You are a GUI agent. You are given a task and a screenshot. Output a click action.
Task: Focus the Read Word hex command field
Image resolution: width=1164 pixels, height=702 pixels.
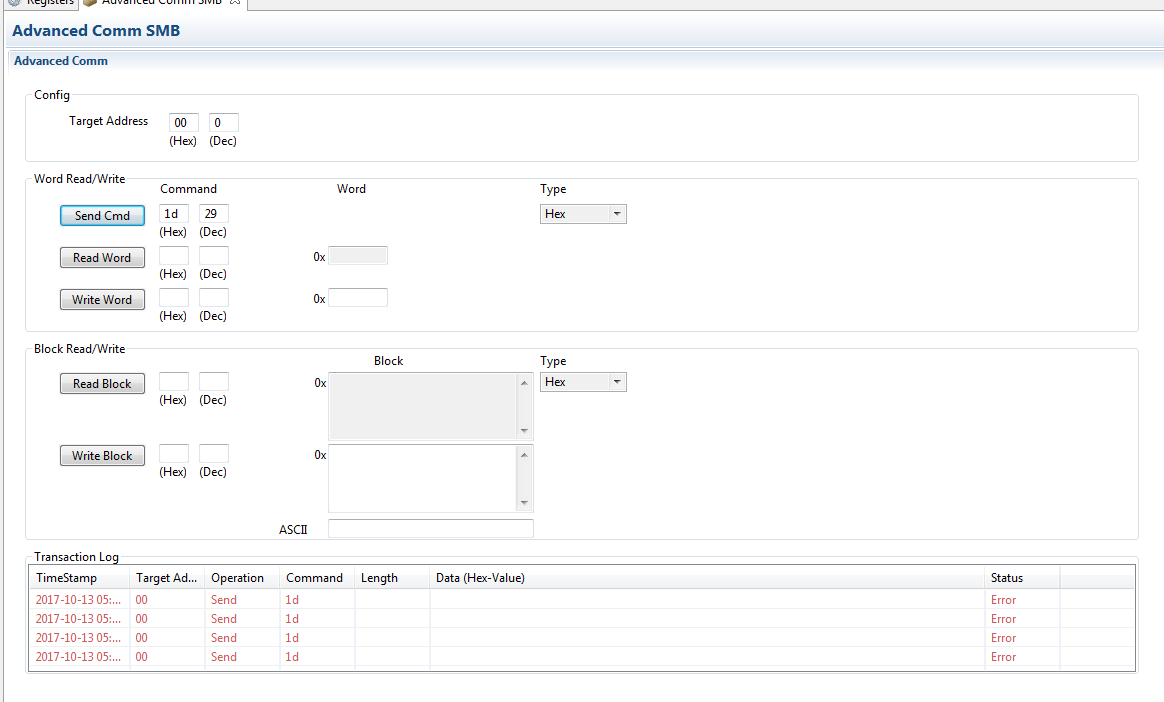coord(174,256)
